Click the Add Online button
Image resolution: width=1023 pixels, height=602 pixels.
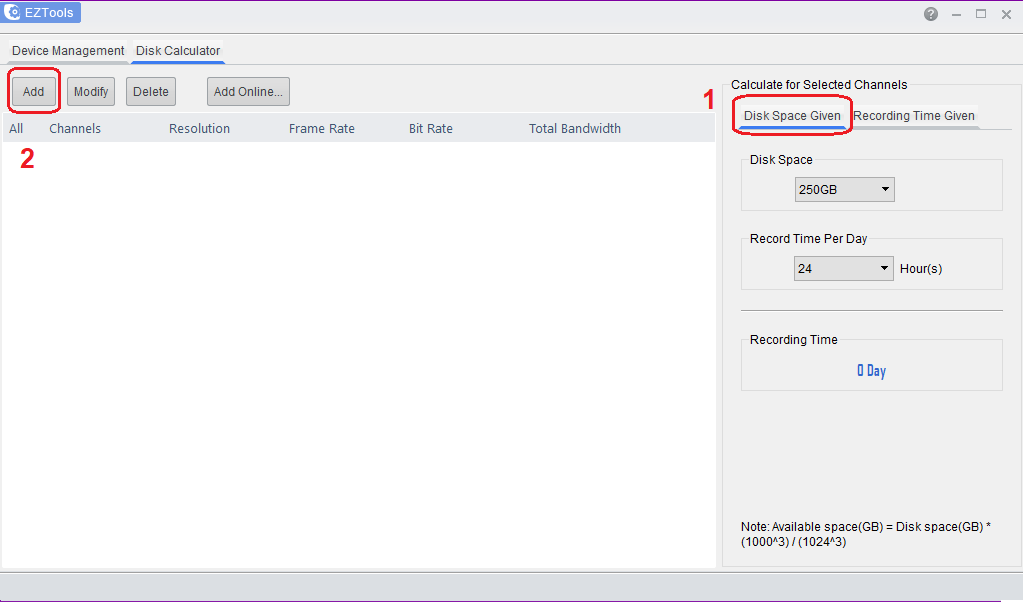247,91
